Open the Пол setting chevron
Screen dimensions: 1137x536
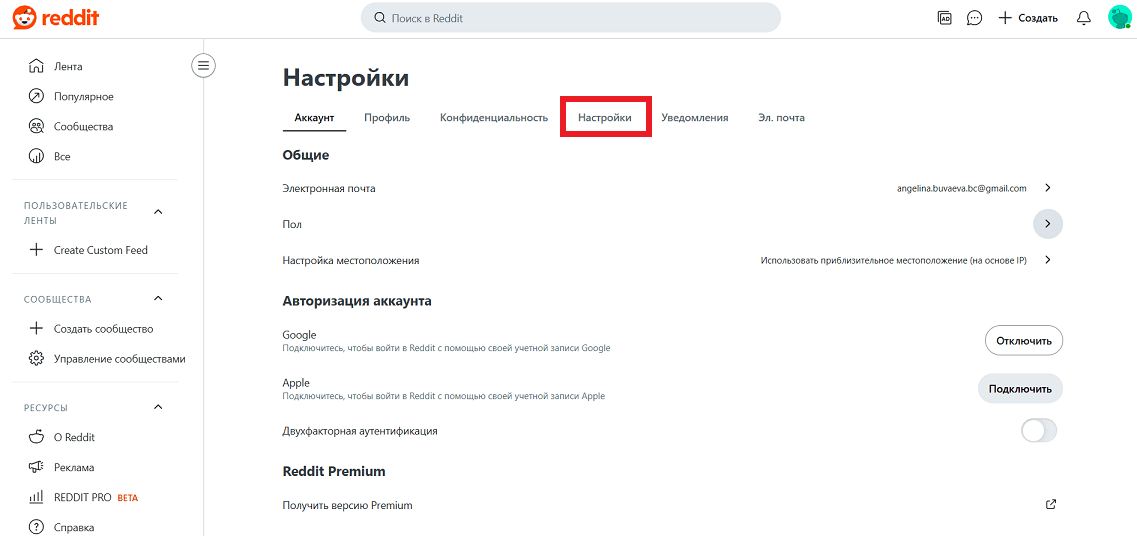point(1048,224)
